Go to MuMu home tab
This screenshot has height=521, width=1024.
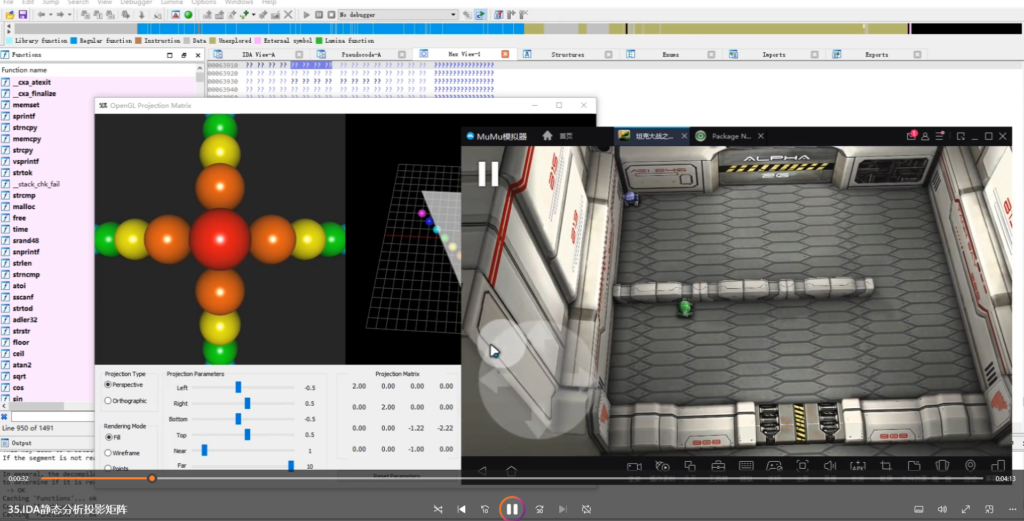557,136
